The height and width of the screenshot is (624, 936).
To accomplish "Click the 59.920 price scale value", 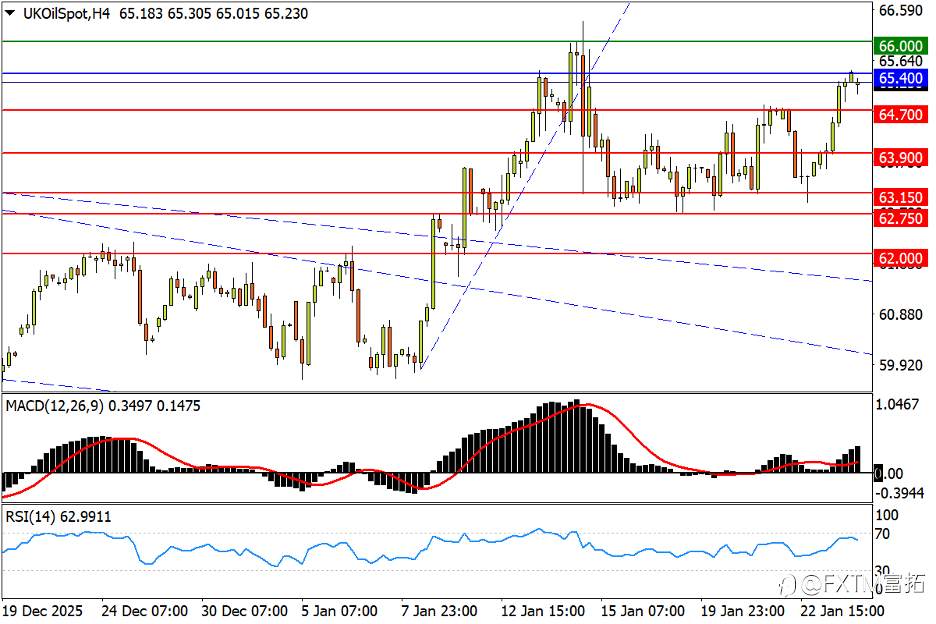I will click(901, 365).
